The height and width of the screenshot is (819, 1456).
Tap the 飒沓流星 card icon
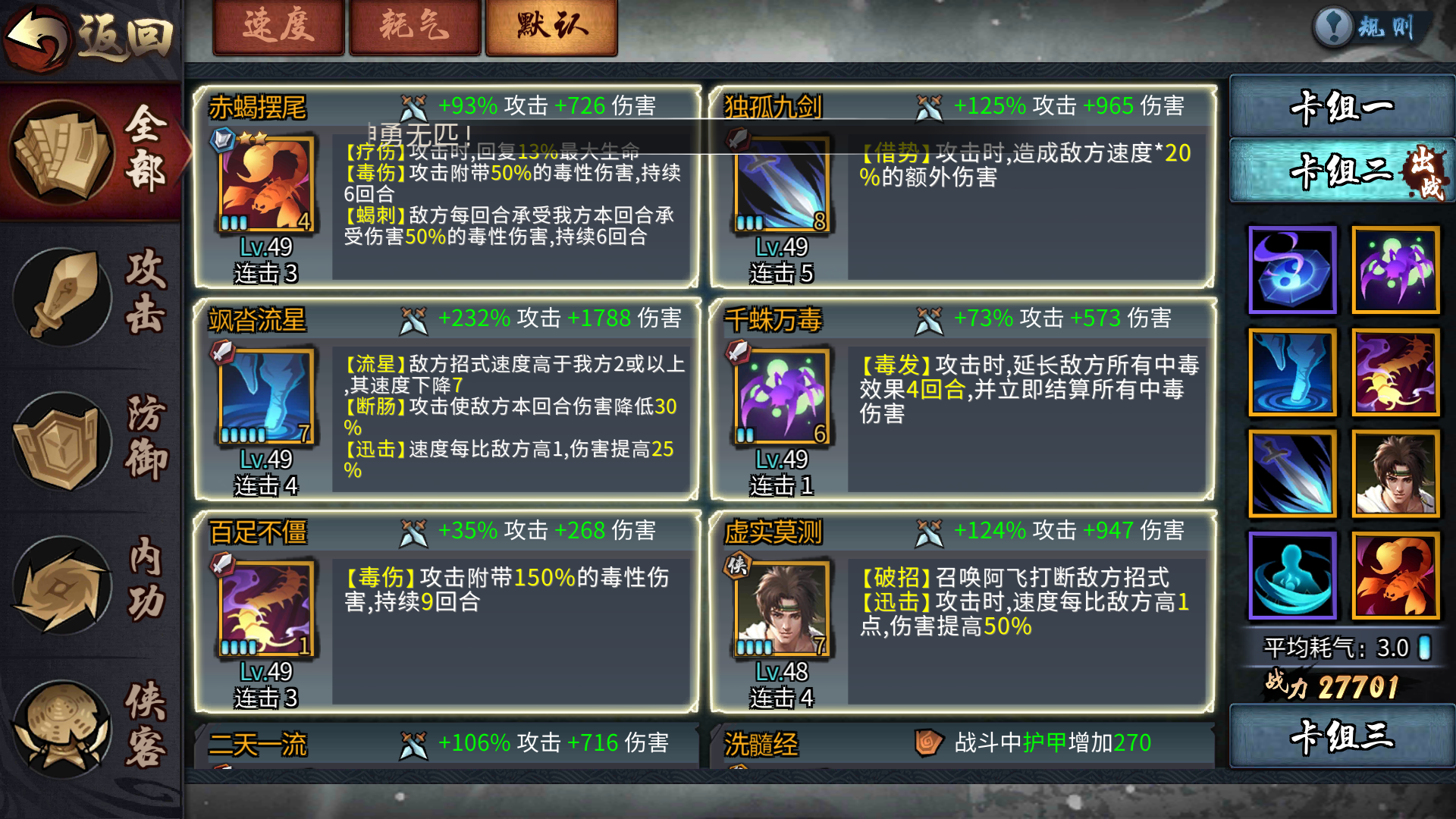pyautogui.click(x=266, y=396)
